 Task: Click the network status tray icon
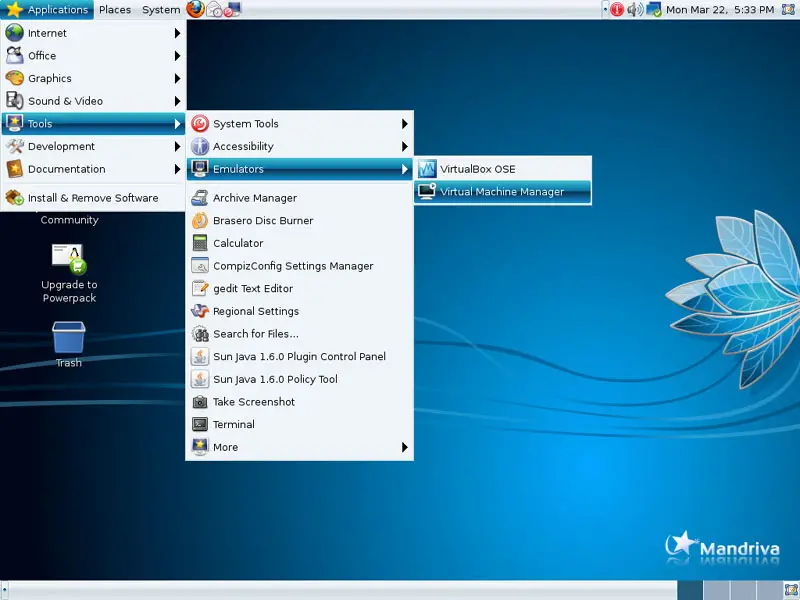pos(654,9)
